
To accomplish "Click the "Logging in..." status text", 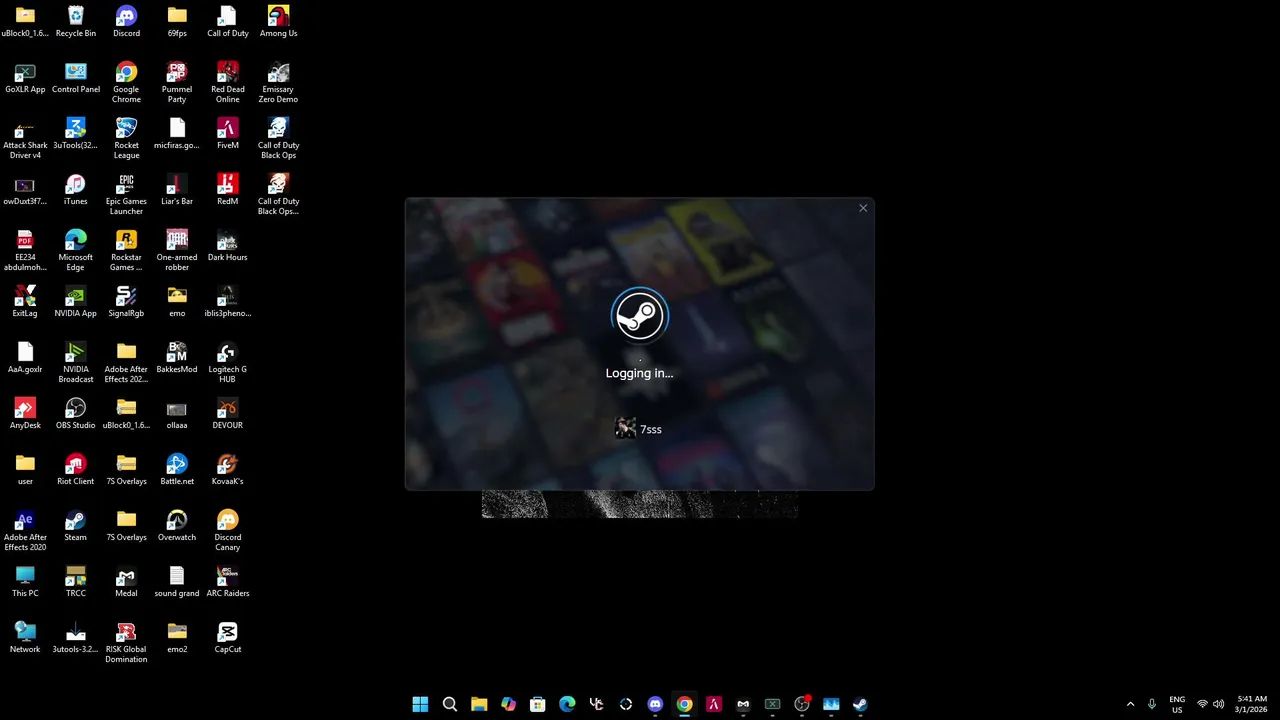I will click(x=640, y=373).
